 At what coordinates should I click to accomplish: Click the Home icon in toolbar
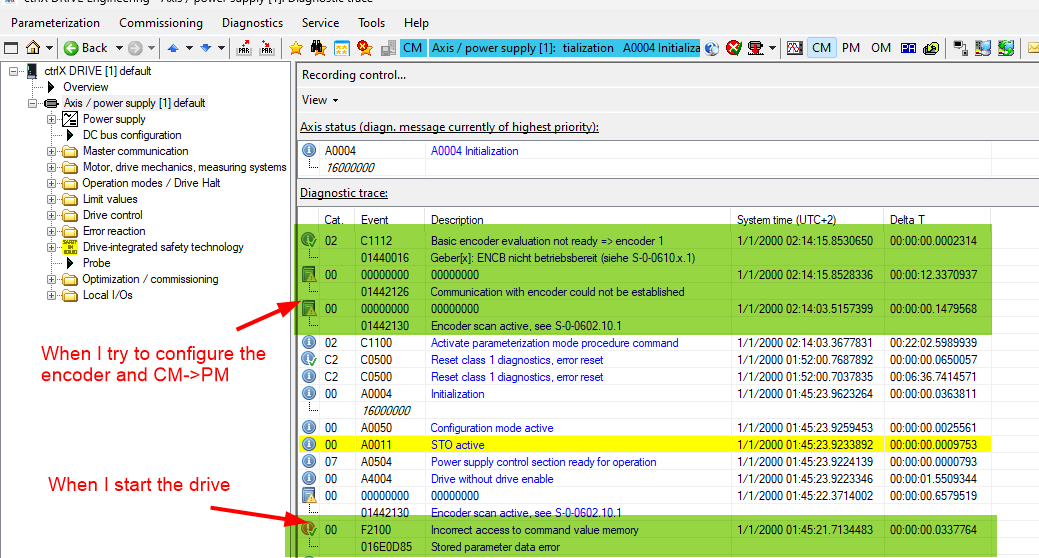[x=33, y=47]
